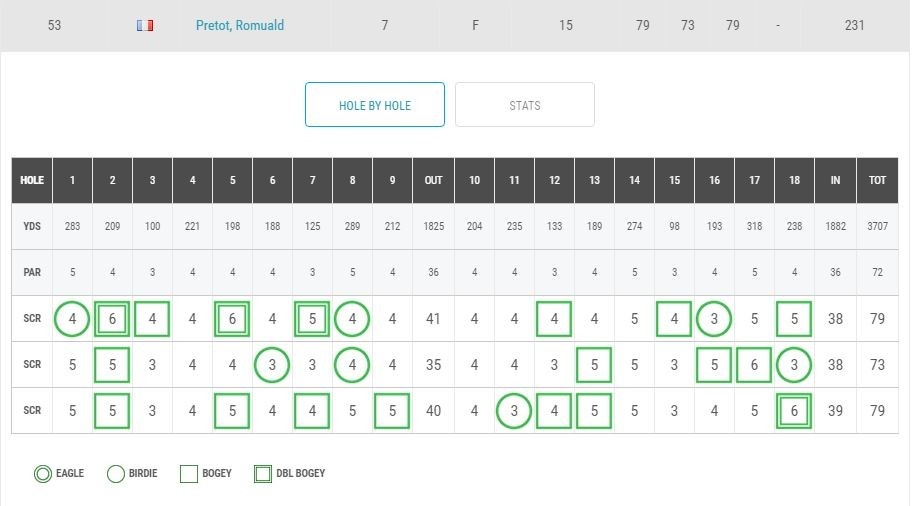Click round three hole 11 birdie circle
This screenshot has height=506, width=912.
coord(514,411)
